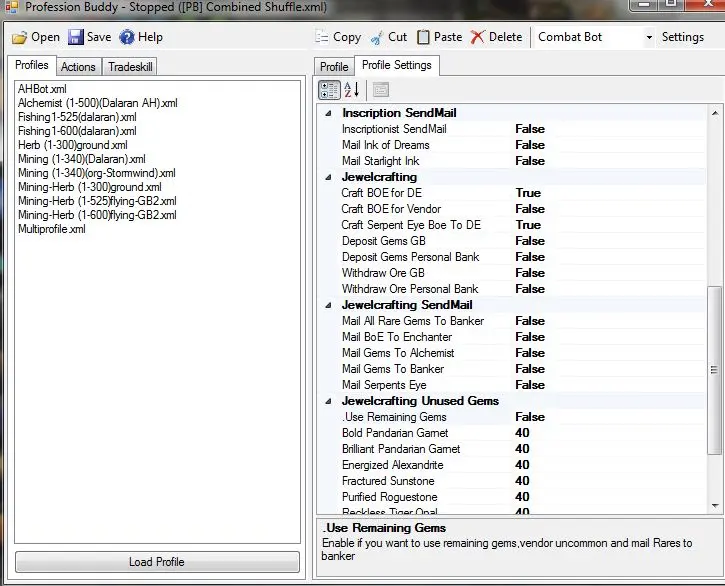The width and height of the screenshot is (725, 586).
Task: Click the Open folder icon
Action: 19,37
